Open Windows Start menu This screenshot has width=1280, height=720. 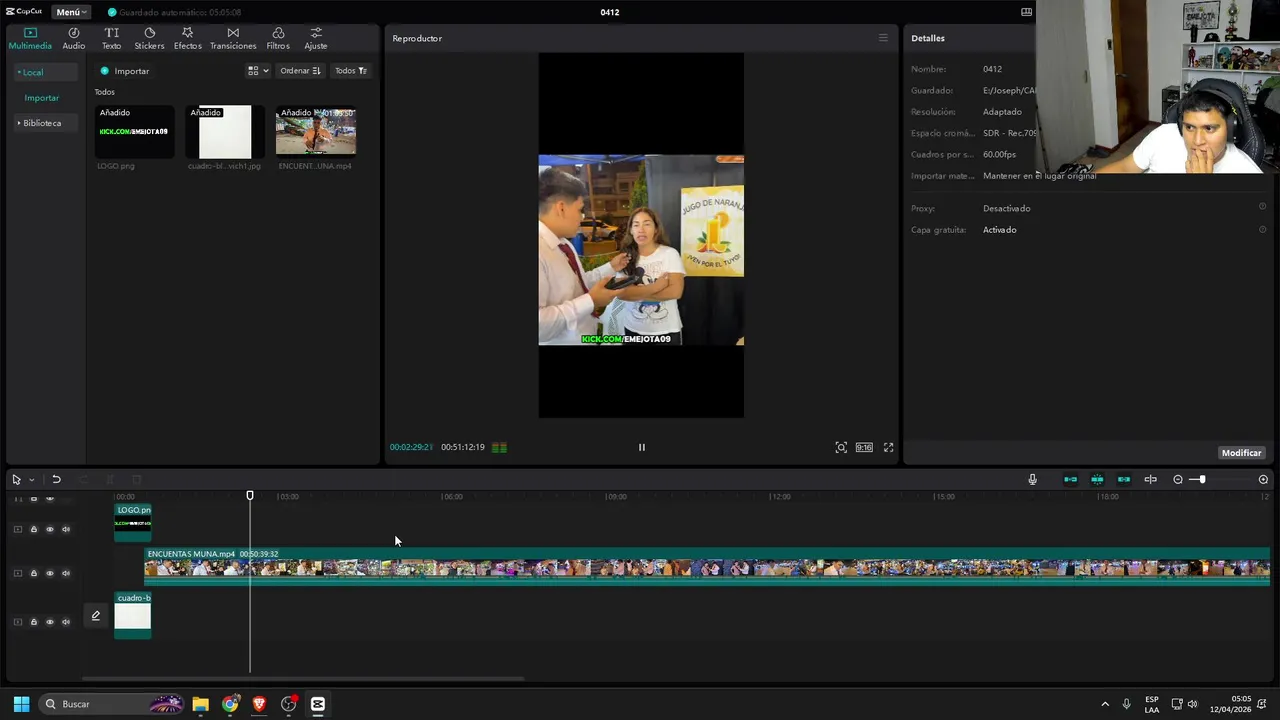[x=21, y=704]
